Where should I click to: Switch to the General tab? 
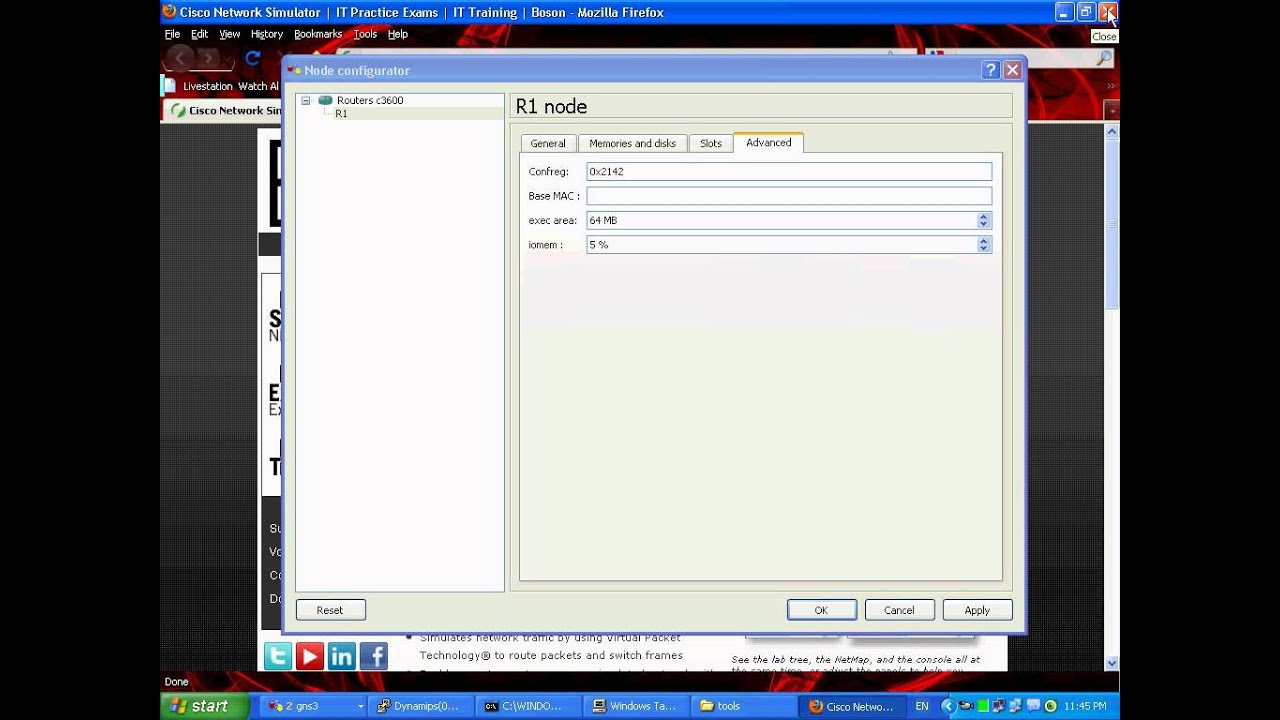coord(548,143)
